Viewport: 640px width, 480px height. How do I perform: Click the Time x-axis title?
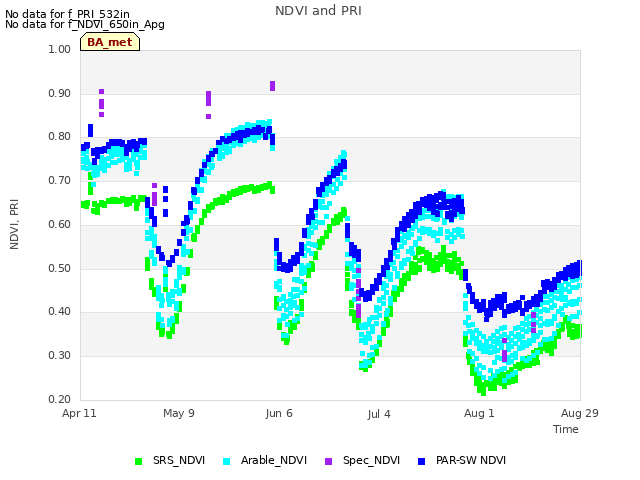coord(566,429)
